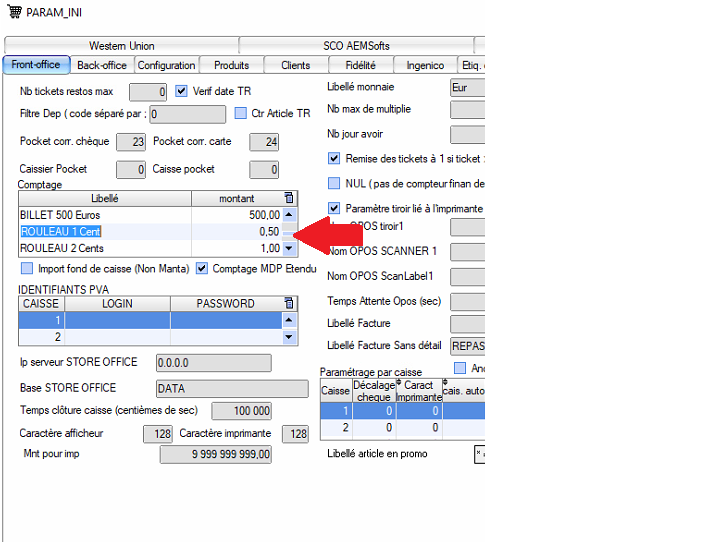Uncheck Comptage MDP Etendu option

click(x=202, y=268)
